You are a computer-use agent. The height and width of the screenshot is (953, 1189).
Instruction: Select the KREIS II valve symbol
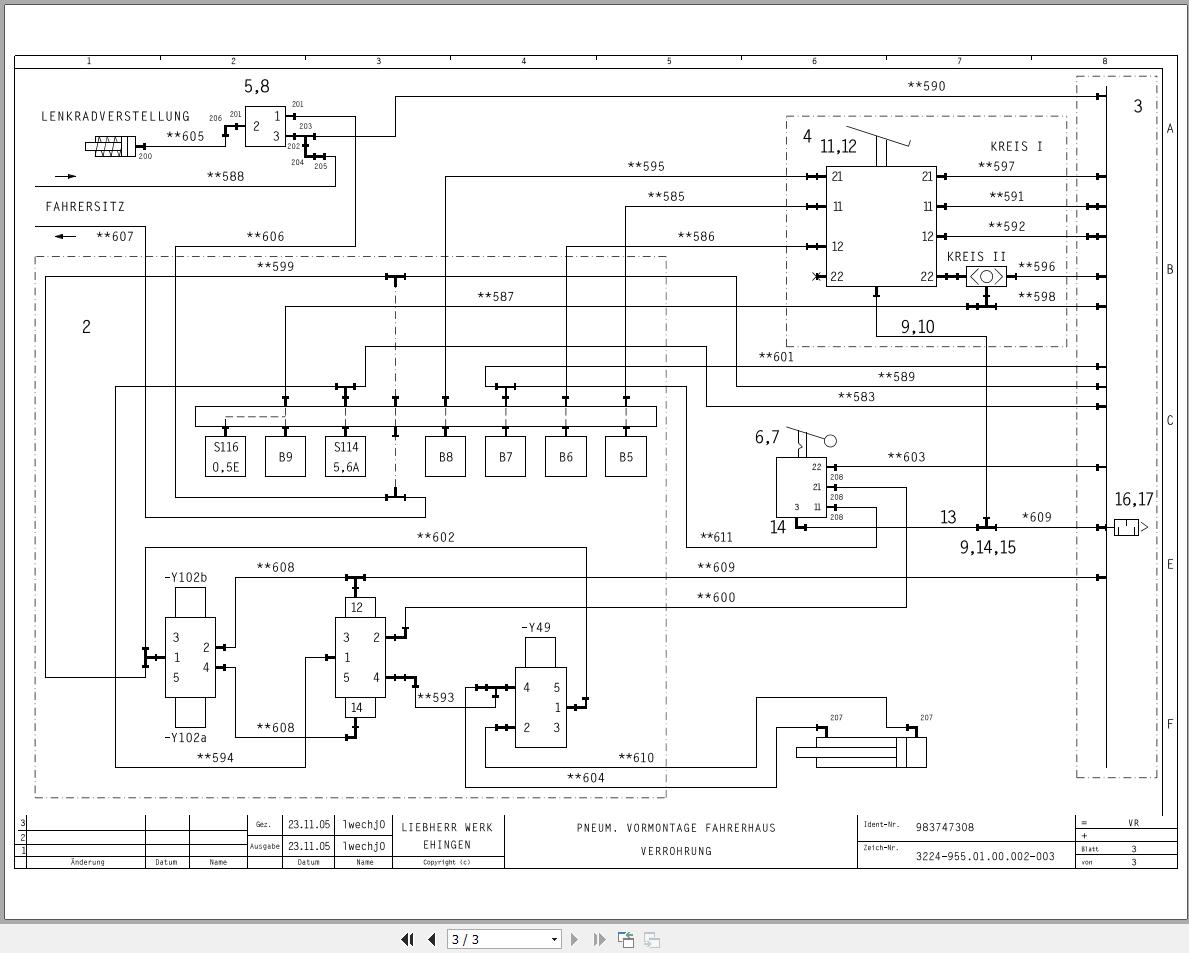(x=986, y=277)
